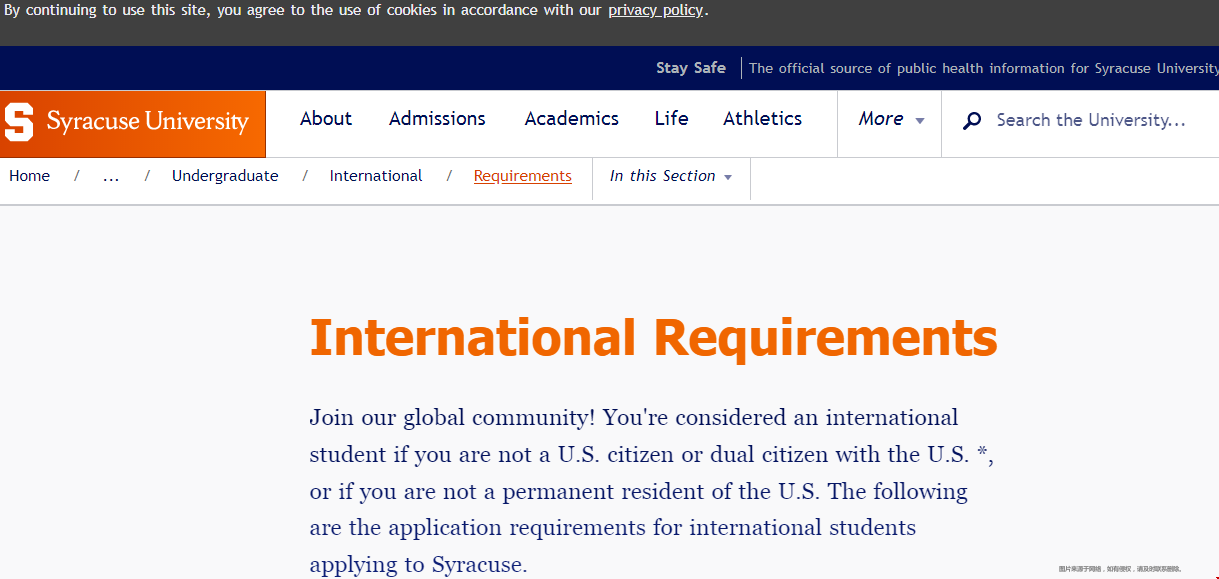The image size is (1219, 579).
Task: Go to Undergraduate breadcrumb
Action: click(x=225, y=176)
